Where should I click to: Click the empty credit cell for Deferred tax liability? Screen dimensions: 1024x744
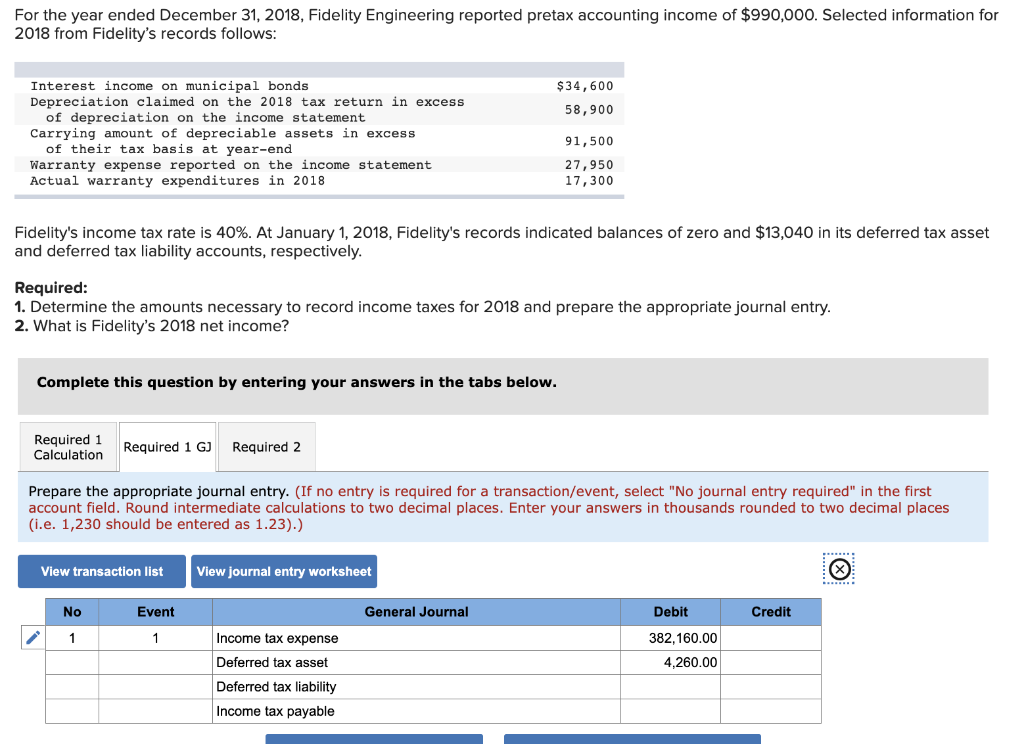[770, 687]
